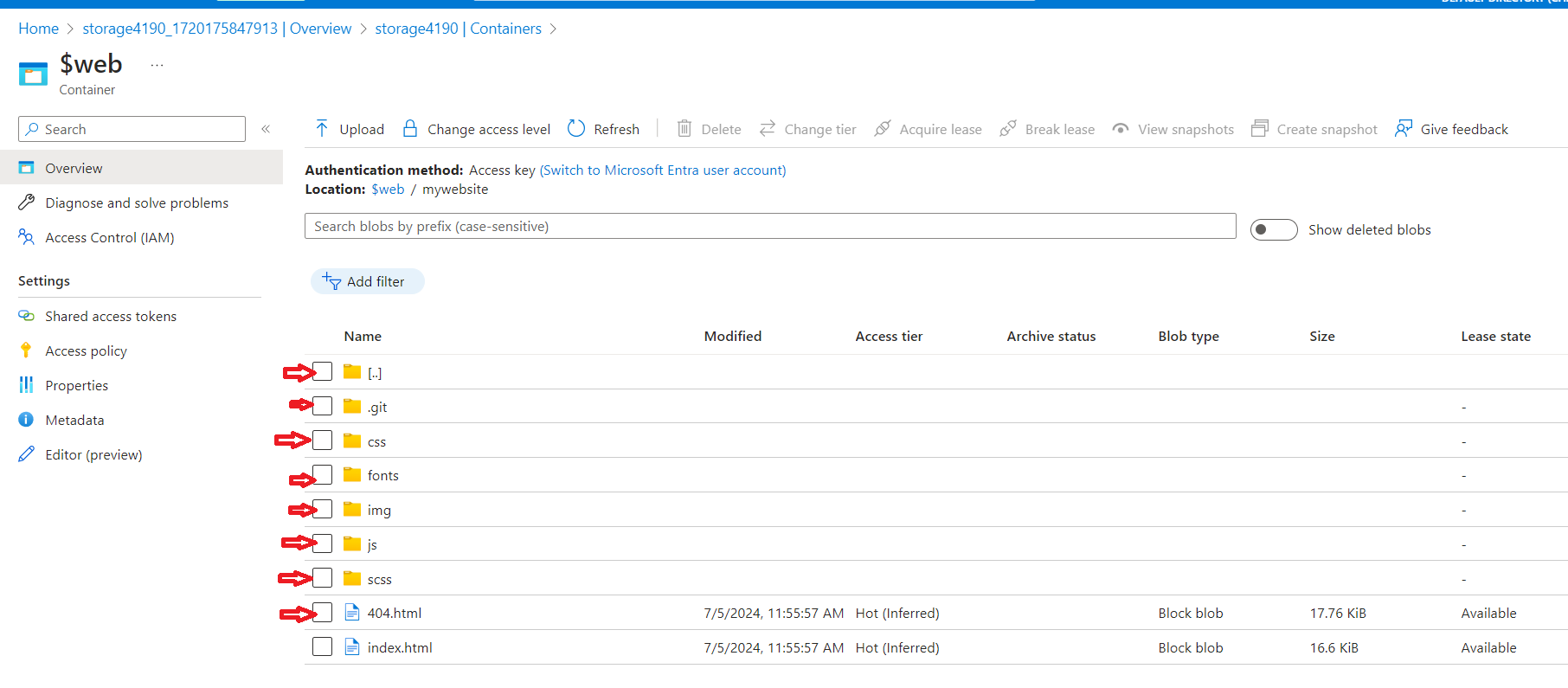Screen dimensions: 1568x688
Task: Select the img folder checkbox
Action: [x=323, y=510]
